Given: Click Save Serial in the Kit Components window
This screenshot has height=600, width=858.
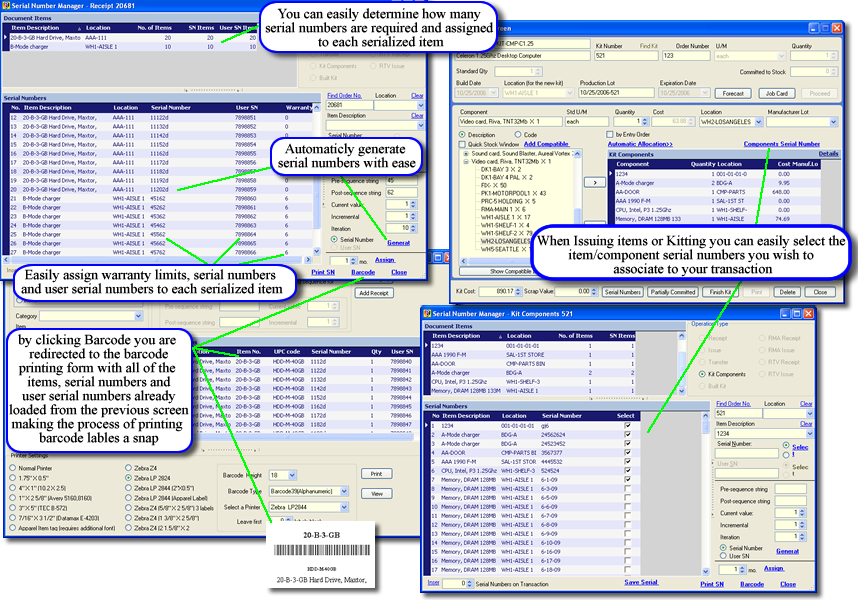Looking at the screenshot, I should tap(642, 584).
